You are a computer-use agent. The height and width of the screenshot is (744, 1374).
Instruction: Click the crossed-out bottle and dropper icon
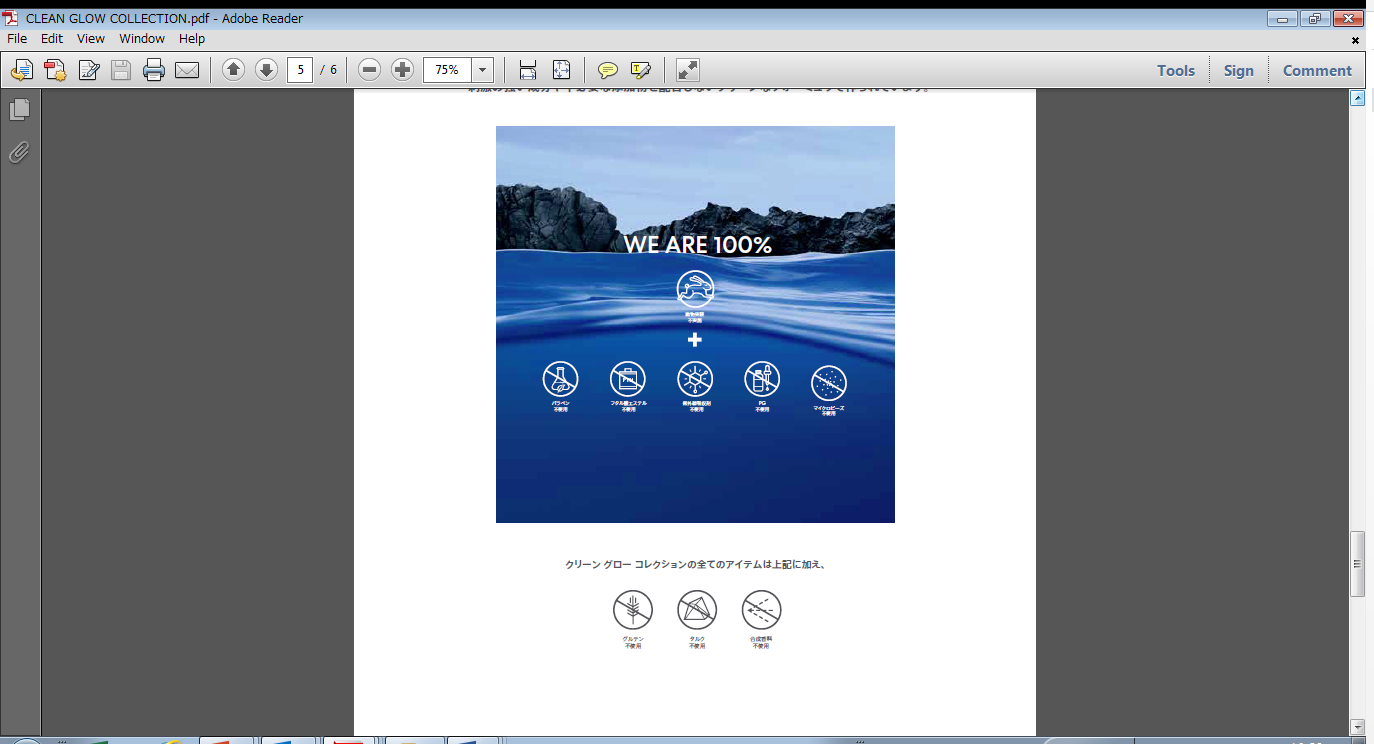pos(762,379)
